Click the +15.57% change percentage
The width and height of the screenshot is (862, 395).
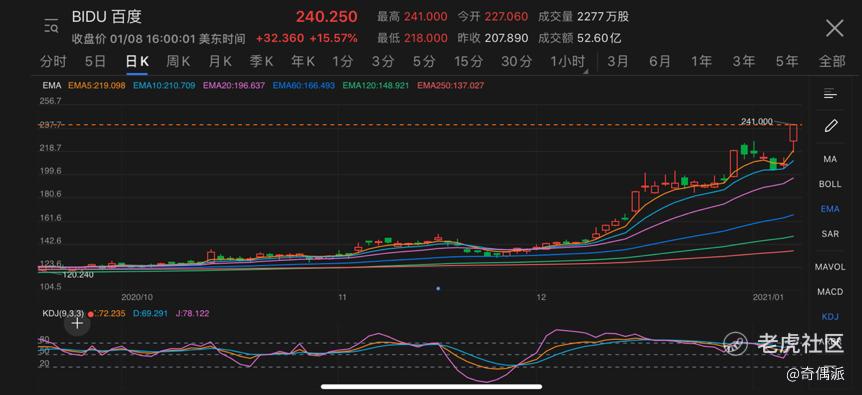[333, 38]
